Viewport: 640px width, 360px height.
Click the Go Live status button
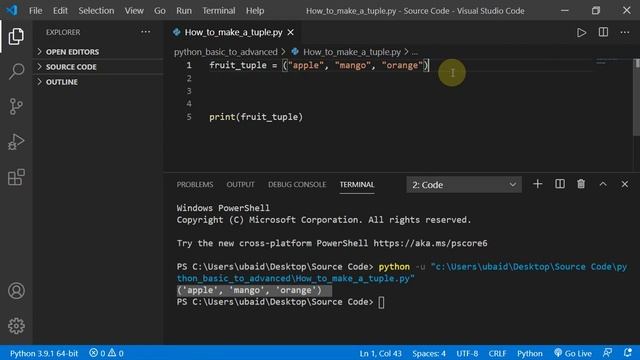tap(573, 353)
